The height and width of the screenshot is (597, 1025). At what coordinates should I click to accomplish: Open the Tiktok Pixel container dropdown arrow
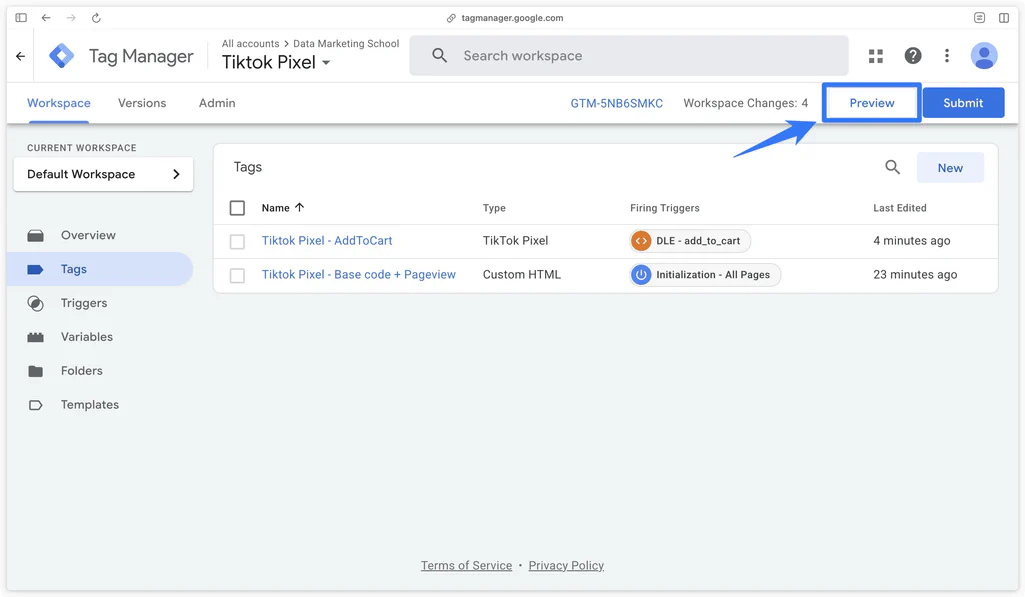click(x=326, y=63)
